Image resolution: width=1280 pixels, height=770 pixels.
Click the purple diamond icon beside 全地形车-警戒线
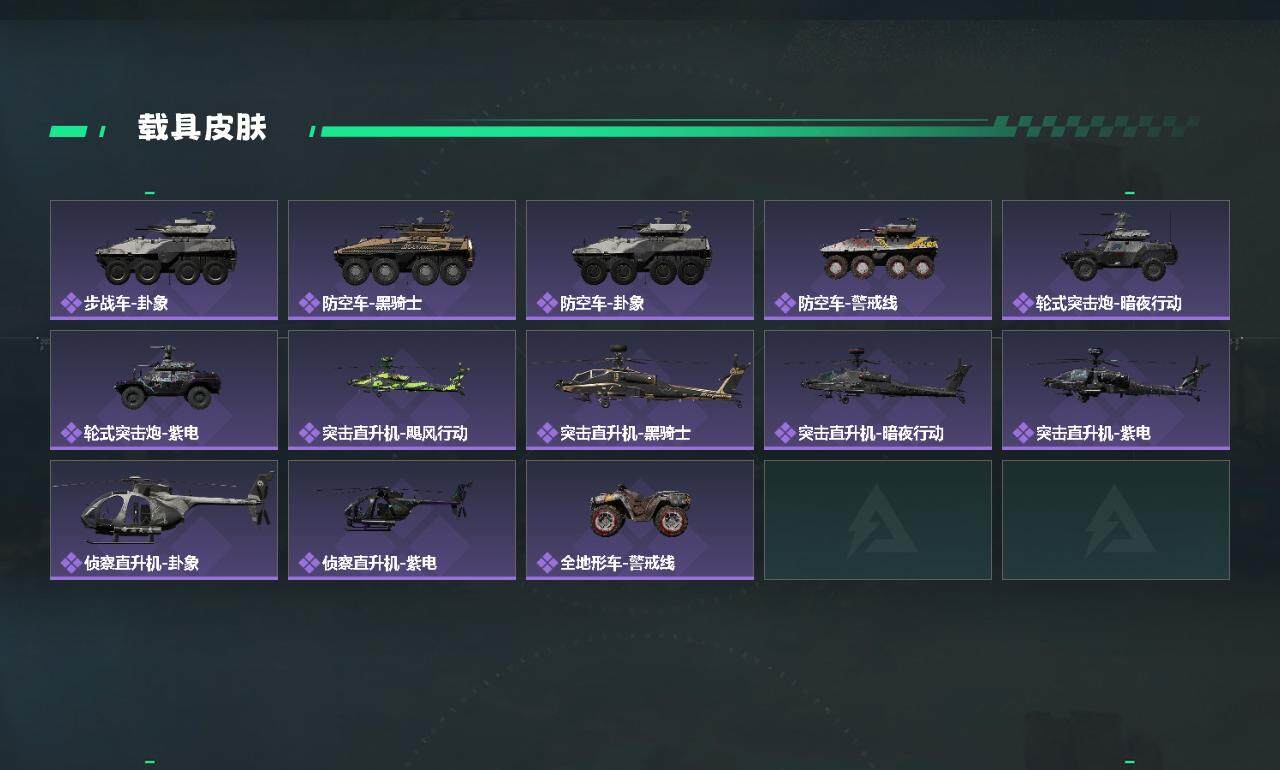(x=547, y=563)
